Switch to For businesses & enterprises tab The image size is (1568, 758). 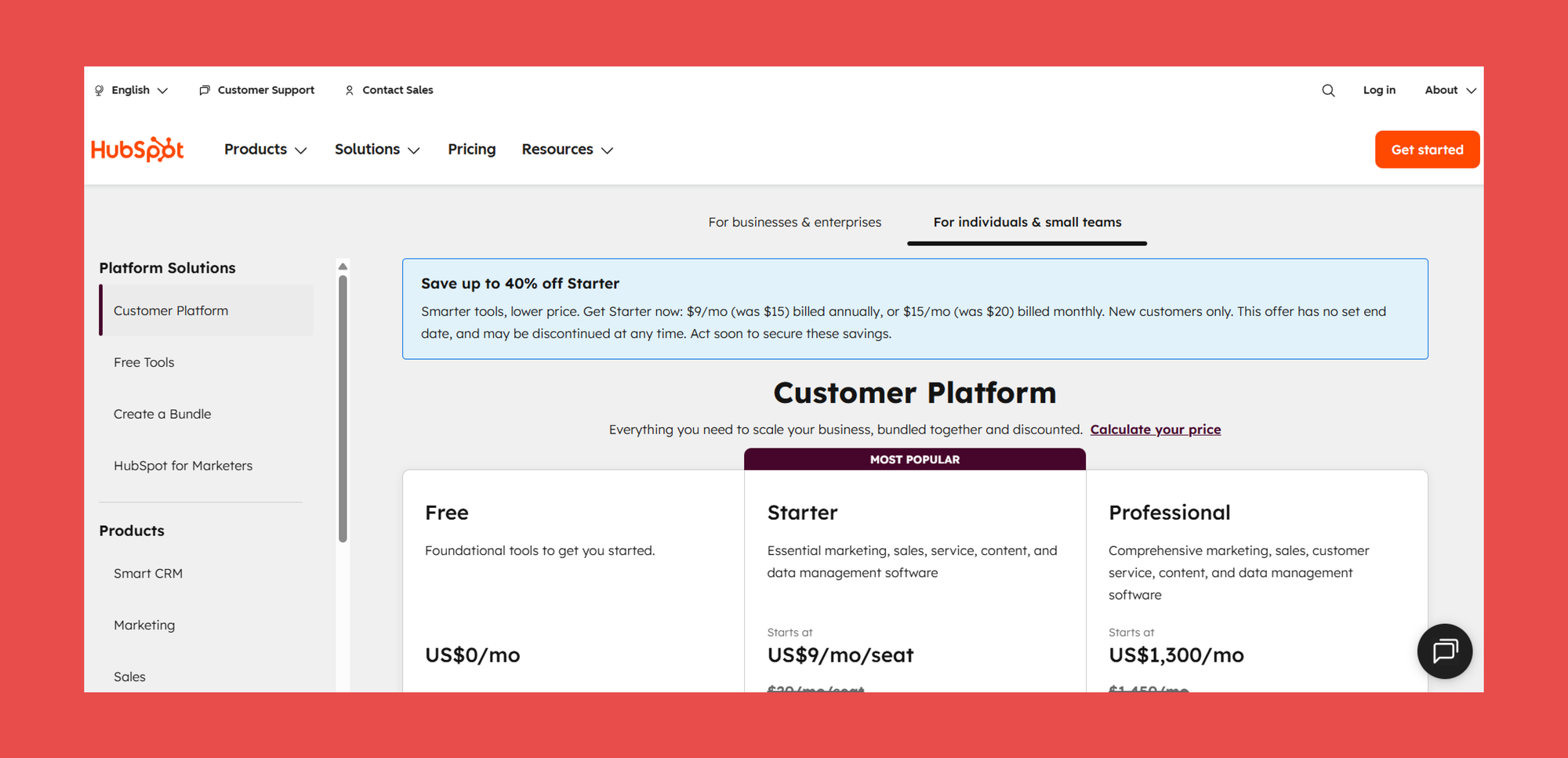pos(794,222)
